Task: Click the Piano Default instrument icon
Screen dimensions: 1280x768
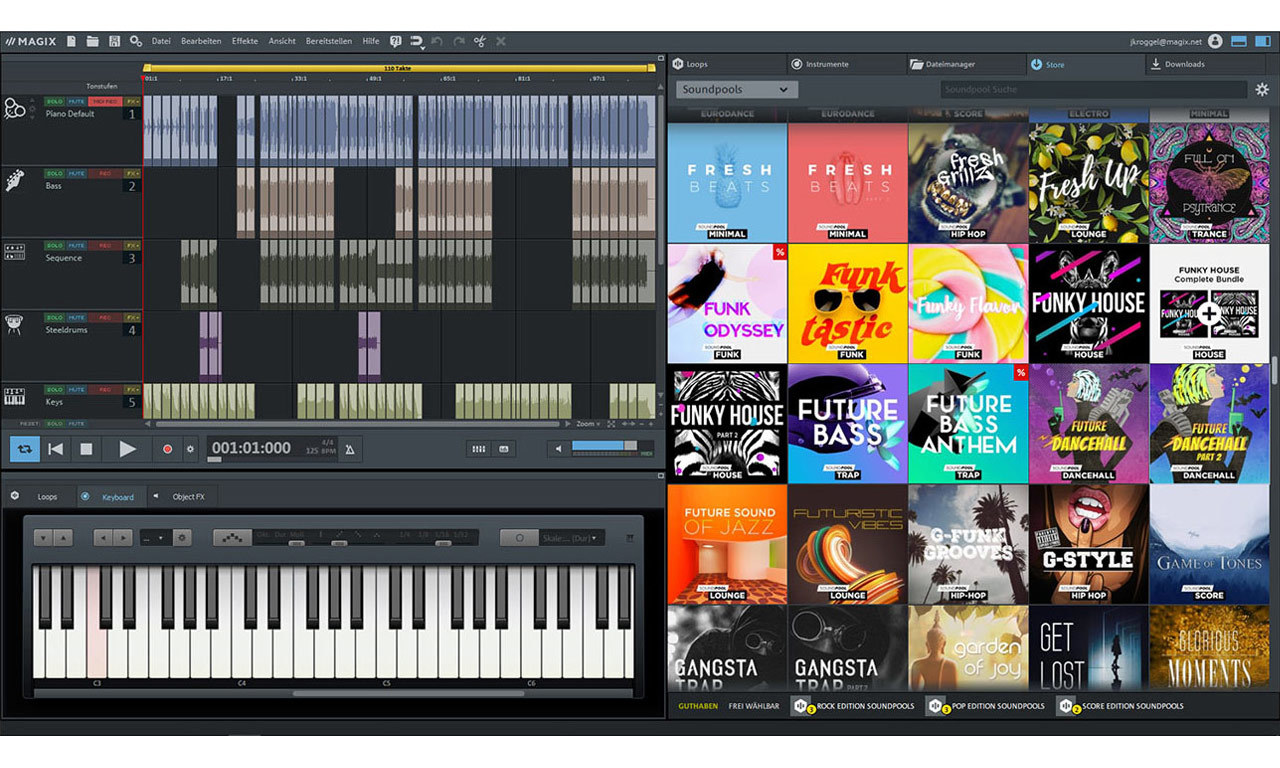Action: [14, 109]
